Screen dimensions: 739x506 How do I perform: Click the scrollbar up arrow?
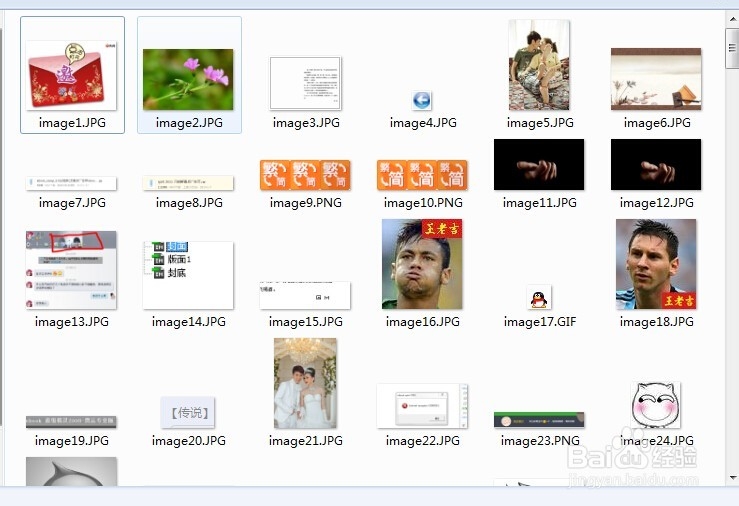[x=733, y=19]
